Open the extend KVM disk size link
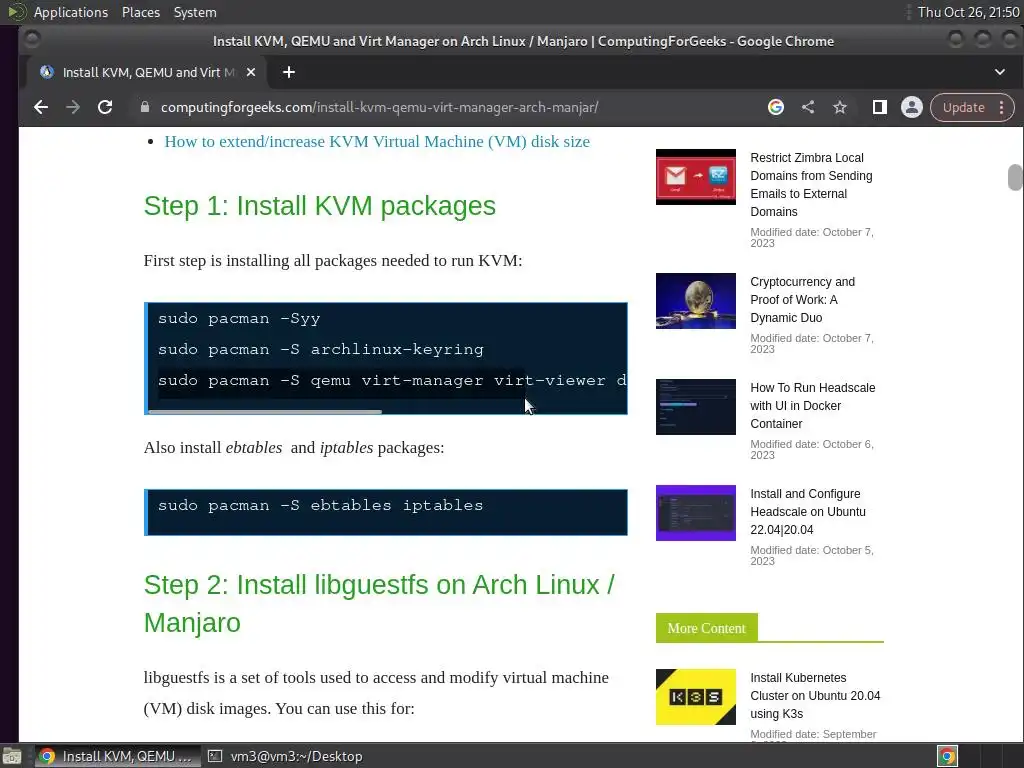Viewport: 1024px width, 768px height. [x=377, y=142]
